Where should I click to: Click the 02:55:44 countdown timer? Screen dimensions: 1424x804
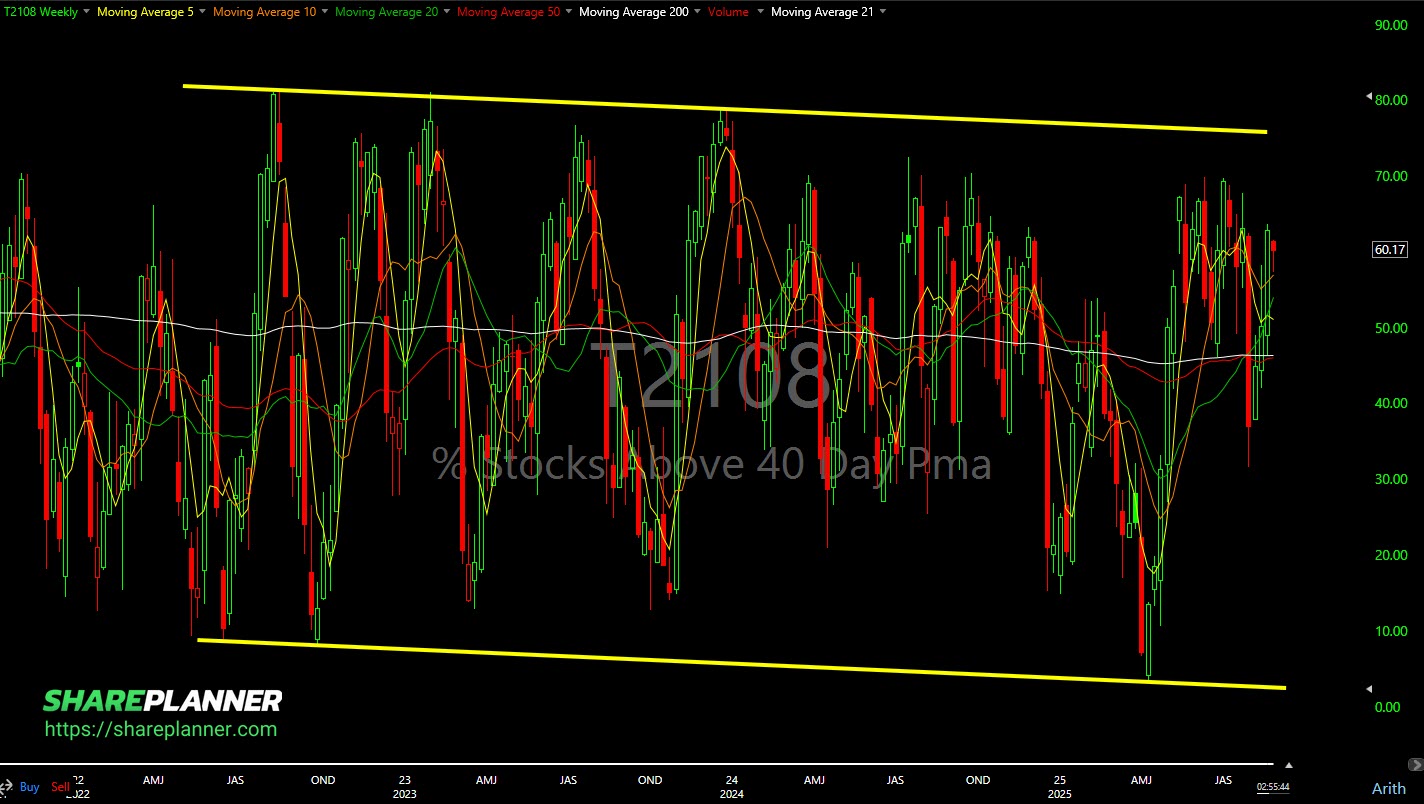click(1272, 788)
